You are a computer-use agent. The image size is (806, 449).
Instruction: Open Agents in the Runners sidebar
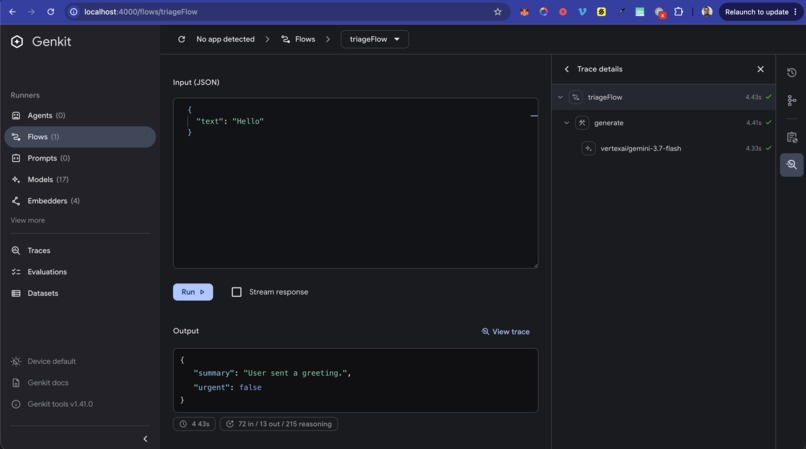click(x=80, y=116)
